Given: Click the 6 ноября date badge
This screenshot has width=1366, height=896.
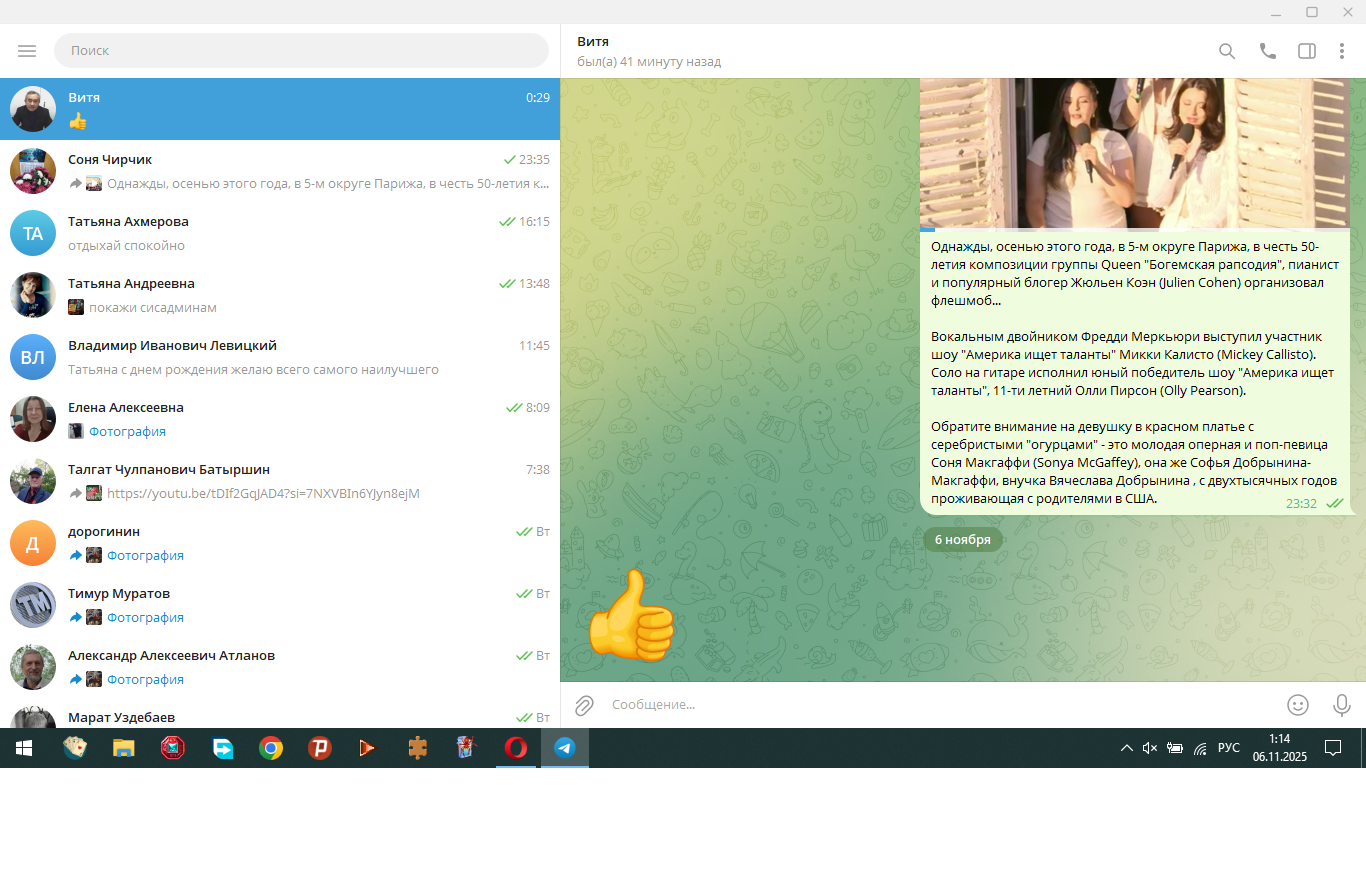Looking at the screenshot, I should (963, 540).
